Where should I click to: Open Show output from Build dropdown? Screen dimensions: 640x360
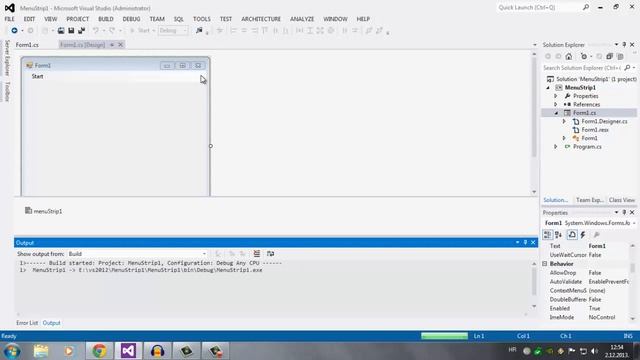click(x=138, y=253)
